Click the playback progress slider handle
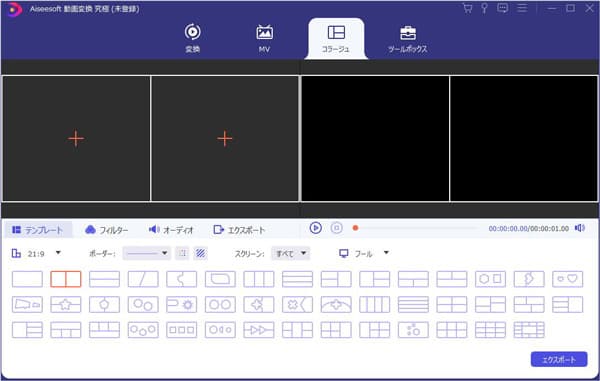The height and width of the screenshot is (381, 600). point(355,228)
